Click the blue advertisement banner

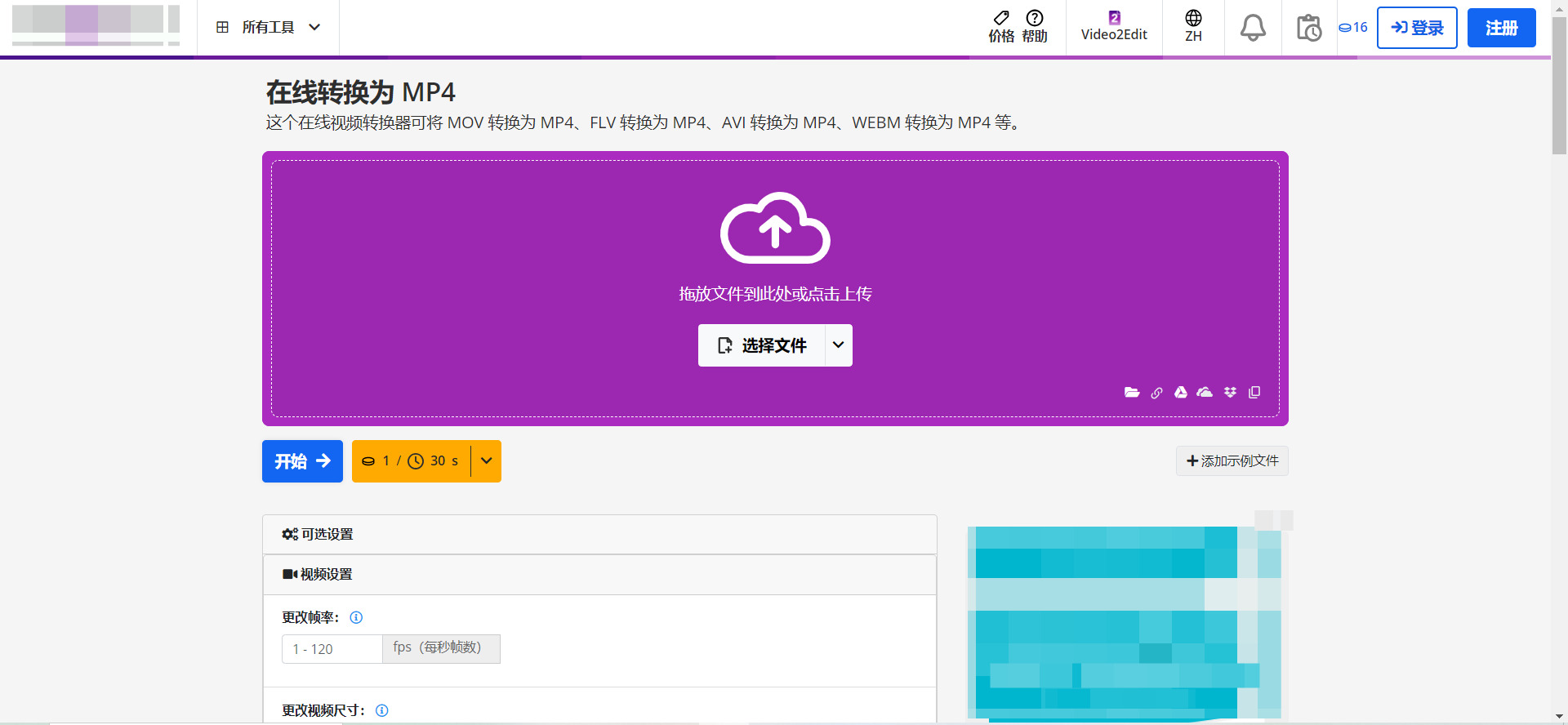[1126, 623]
